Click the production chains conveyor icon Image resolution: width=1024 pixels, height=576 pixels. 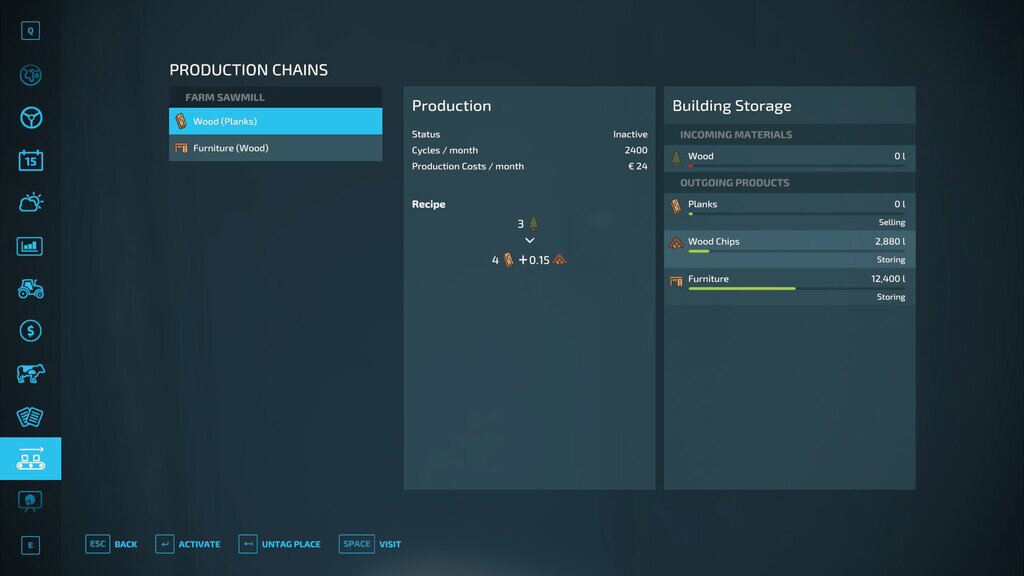click(x=30, y=459)
